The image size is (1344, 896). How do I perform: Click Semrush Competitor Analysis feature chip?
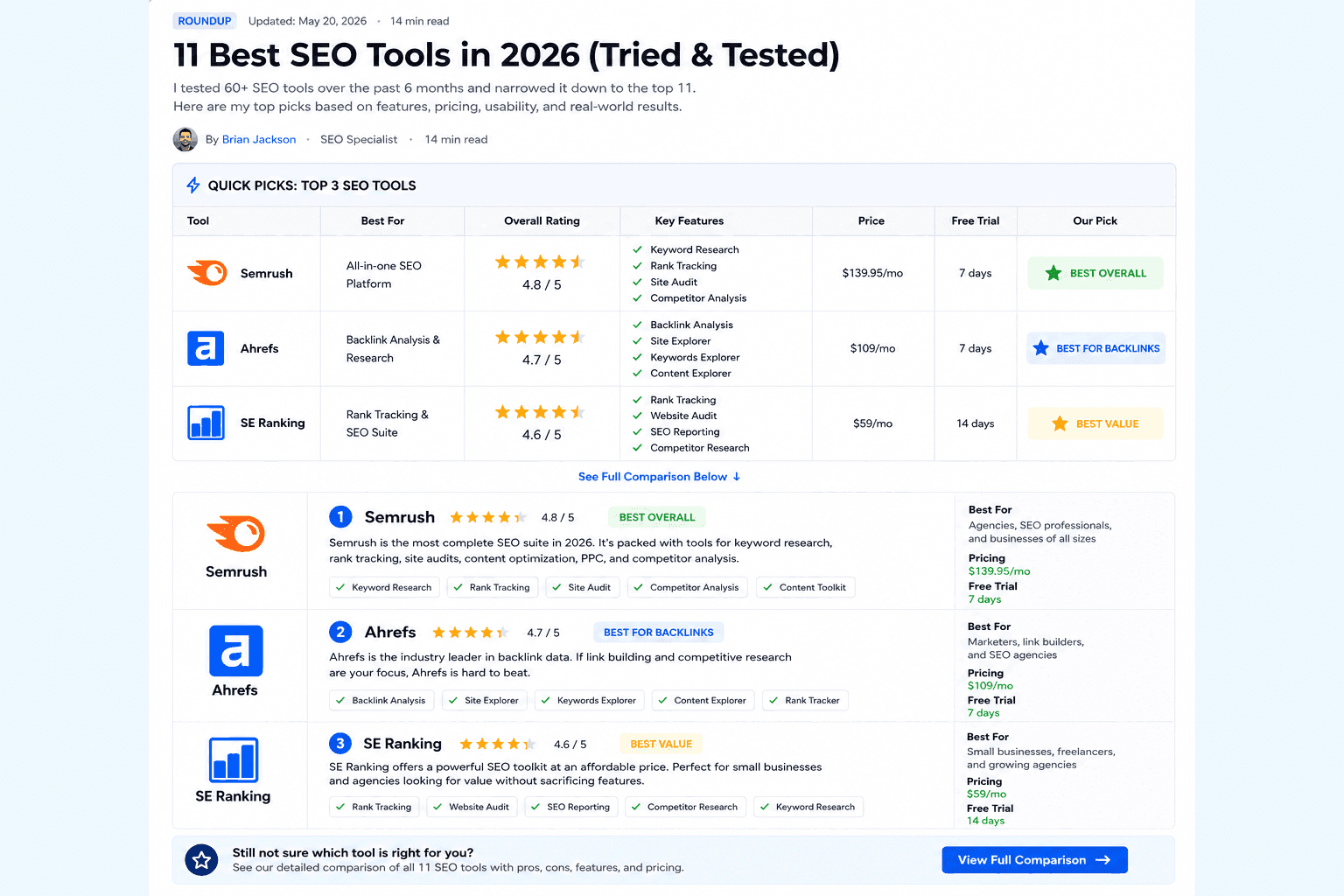pyautogui.click(x=687, y=587)
